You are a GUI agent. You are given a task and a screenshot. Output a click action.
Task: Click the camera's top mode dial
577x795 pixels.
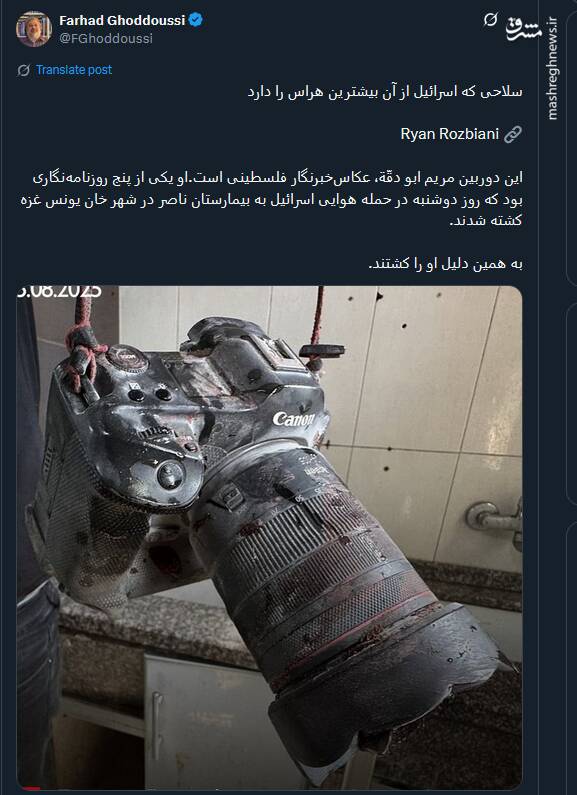point(127,358)
